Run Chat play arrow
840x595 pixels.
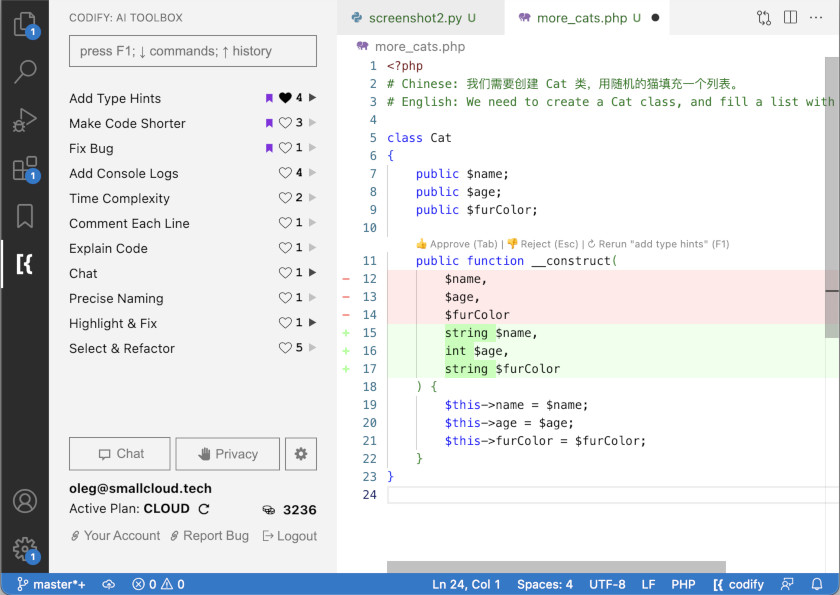coord(312,272)
